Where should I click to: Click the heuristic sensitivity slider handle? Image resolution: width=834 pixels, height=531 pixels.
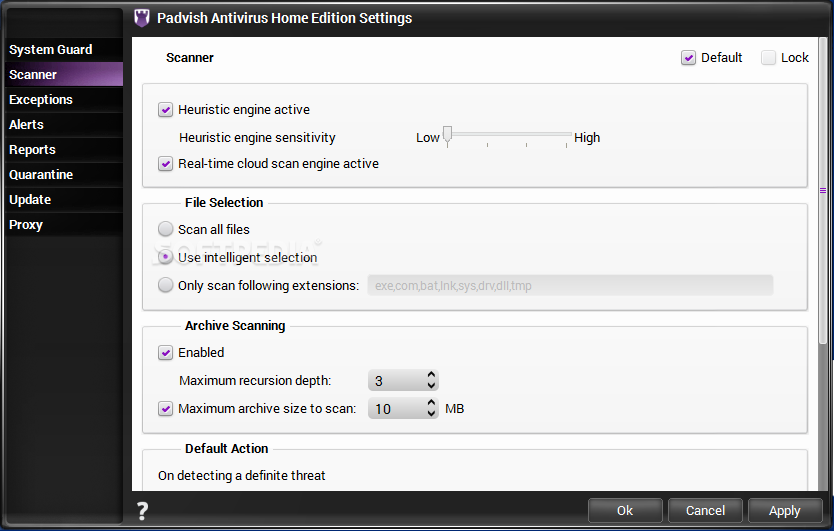(x=447, y=135)
